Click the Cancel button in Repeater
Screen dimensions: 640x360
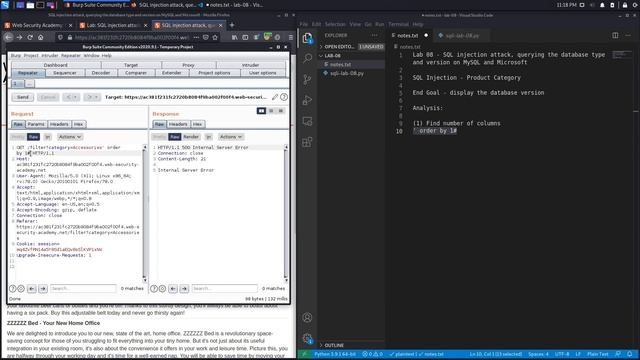[x=48, y=97]
